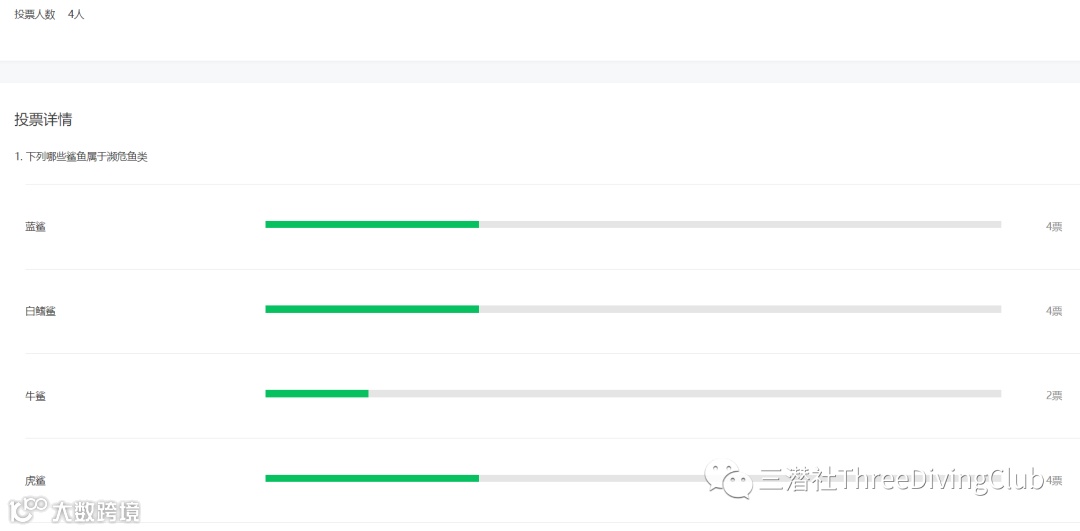Click the 三潜社ThreeDivingClub watermark text
The height and width of the screenshot is (531, 1080).
tap(901, 479)
